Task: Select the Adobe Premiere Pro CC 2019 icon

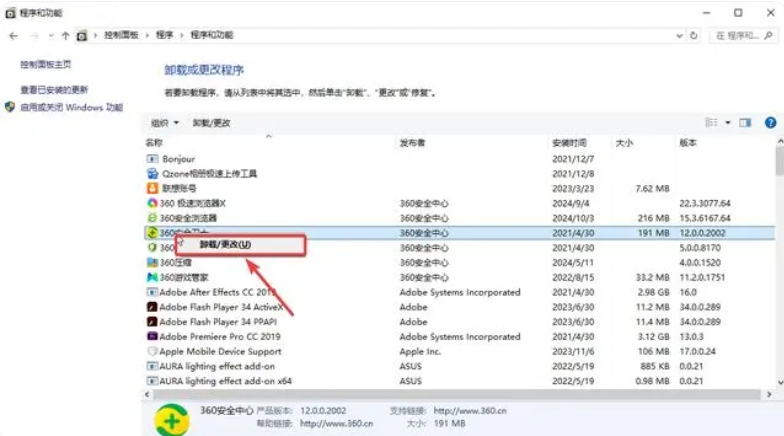Action: pyautogui.click(x=152, y=337)
